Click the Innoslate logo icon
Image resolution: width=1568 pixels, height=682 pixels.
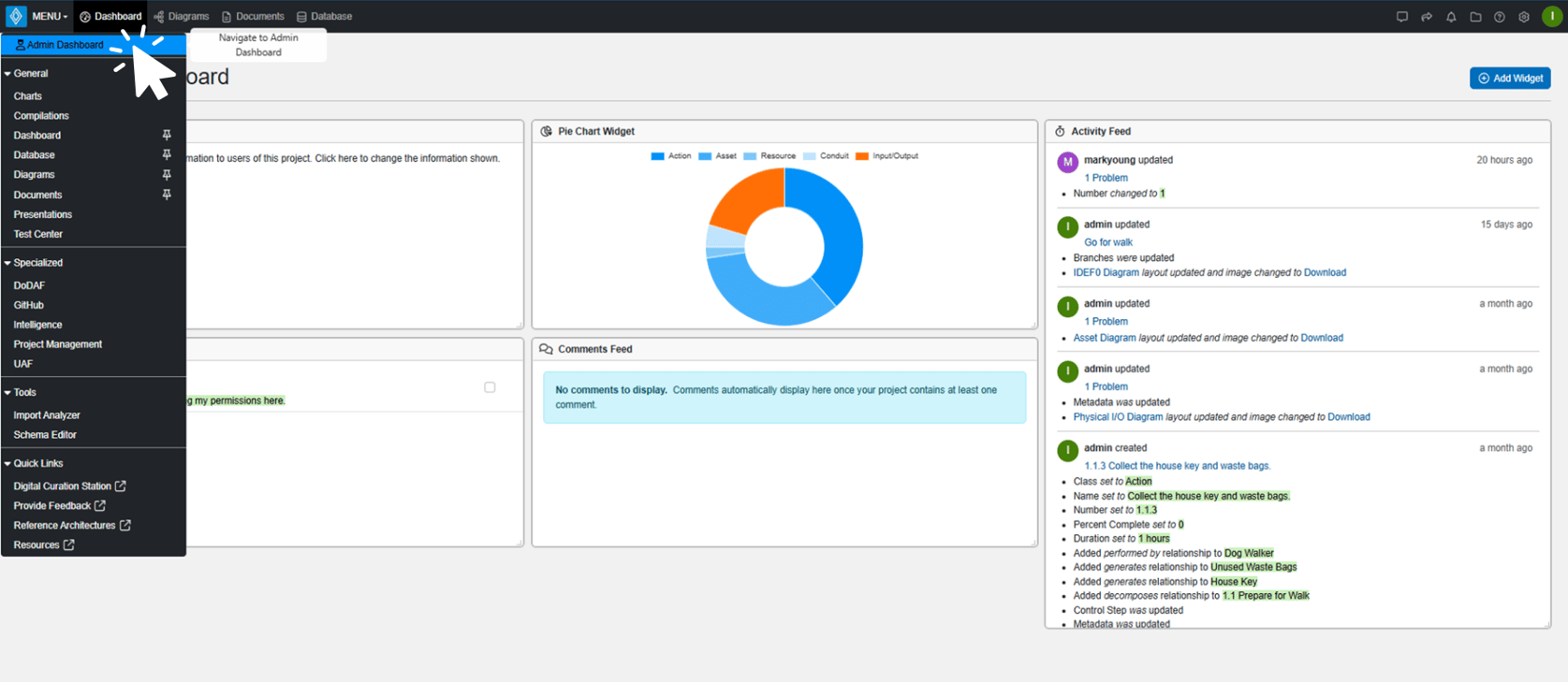point(16,16)
